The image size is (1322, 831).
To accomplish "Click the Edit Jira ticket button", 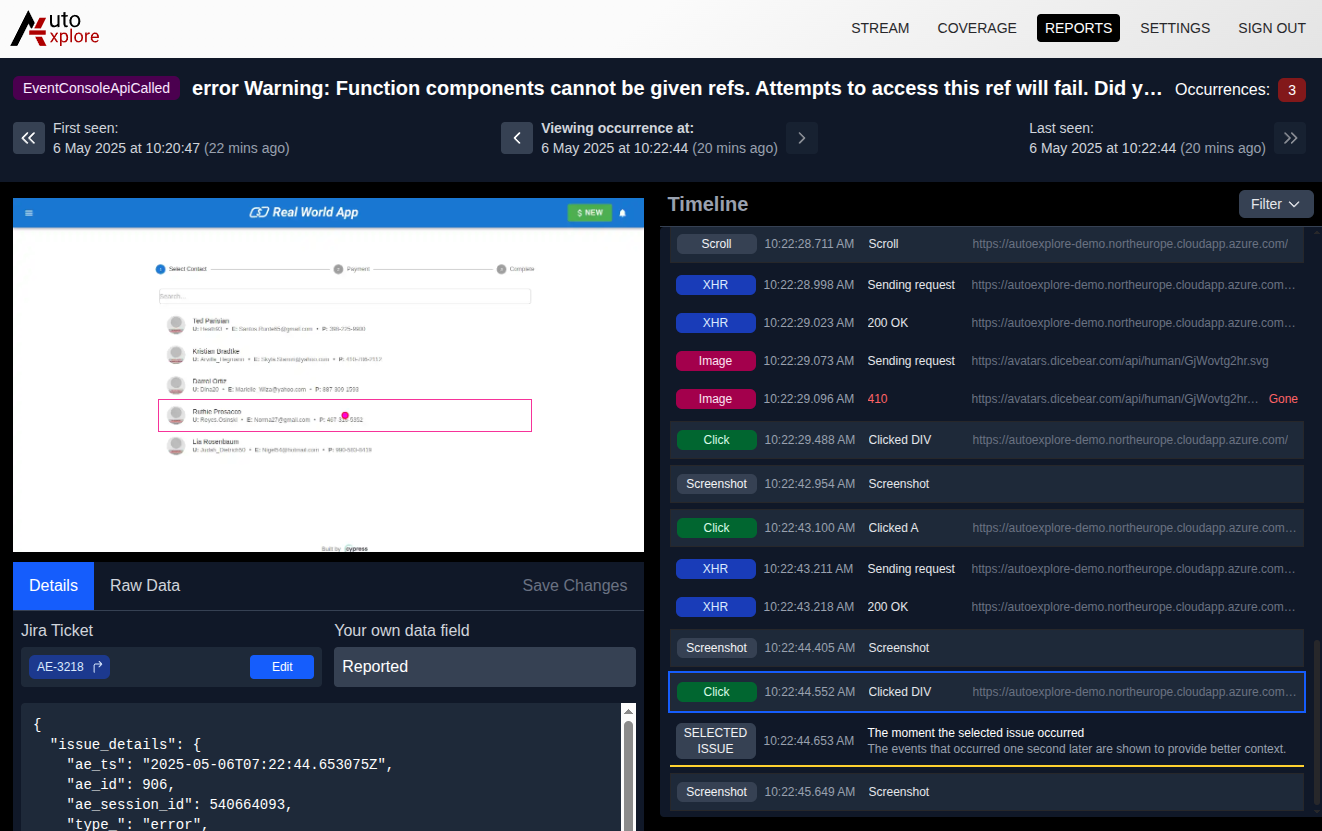I will tap(282, 667).
